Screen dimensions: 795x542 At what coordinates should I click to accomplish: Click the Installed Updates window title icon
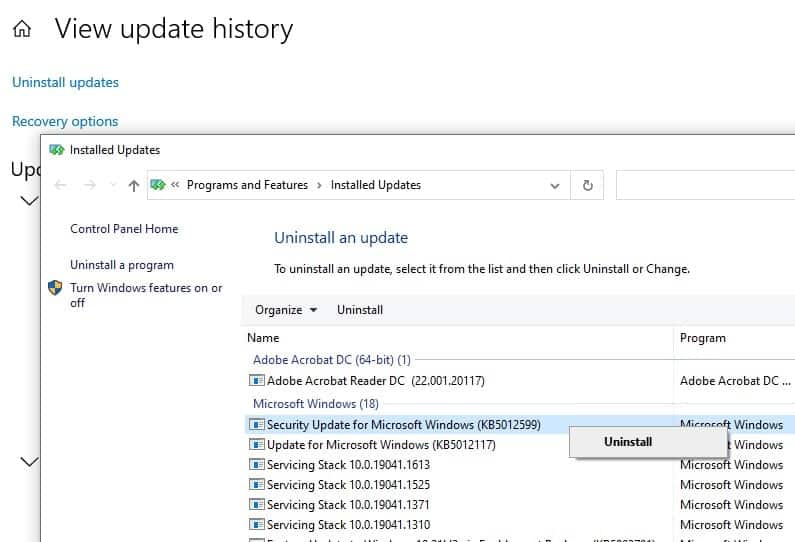(57, 150)
